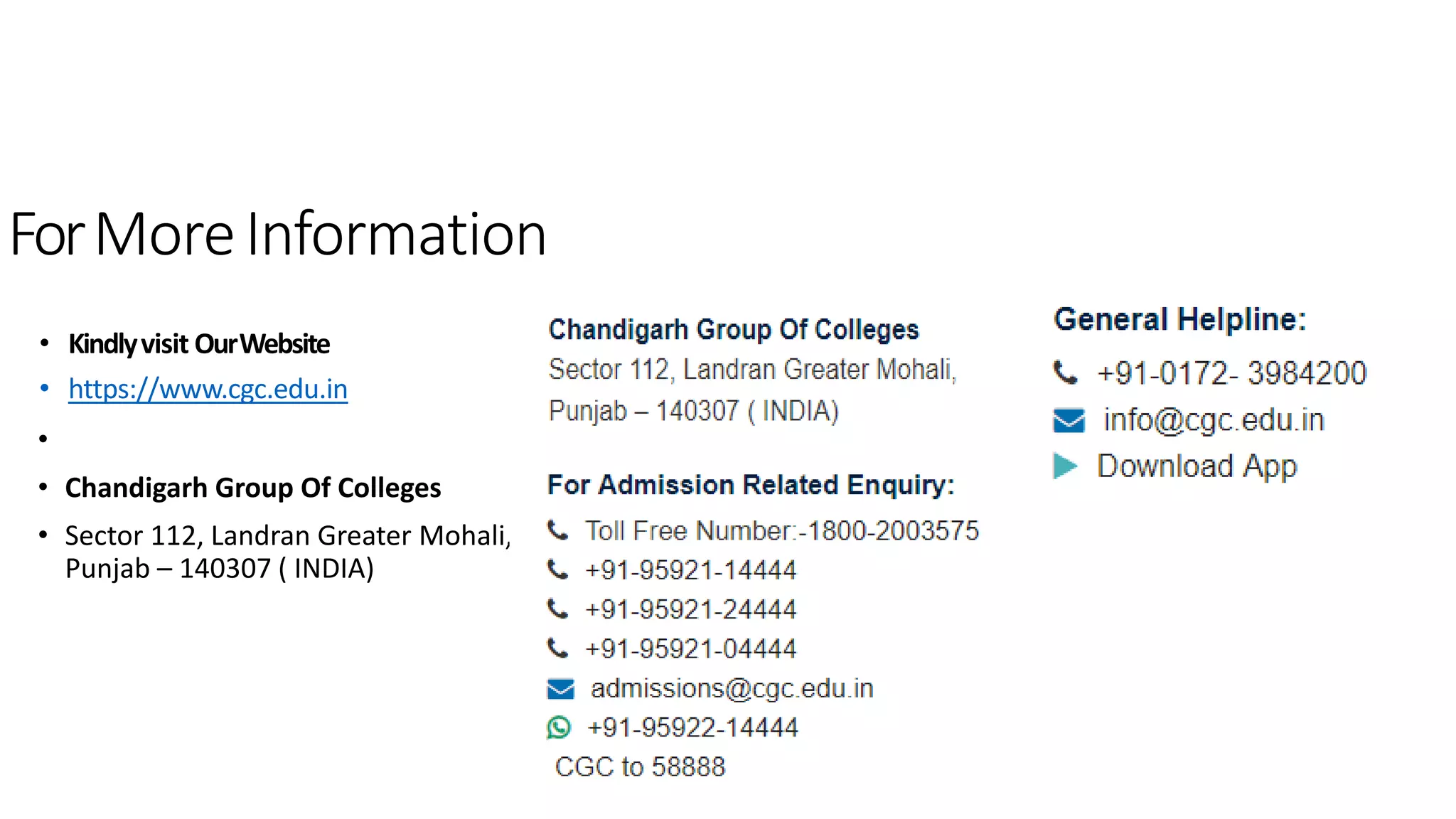
Task: Open the https://www.cgc.edu.in website link
Action: (x=208, y=389)
